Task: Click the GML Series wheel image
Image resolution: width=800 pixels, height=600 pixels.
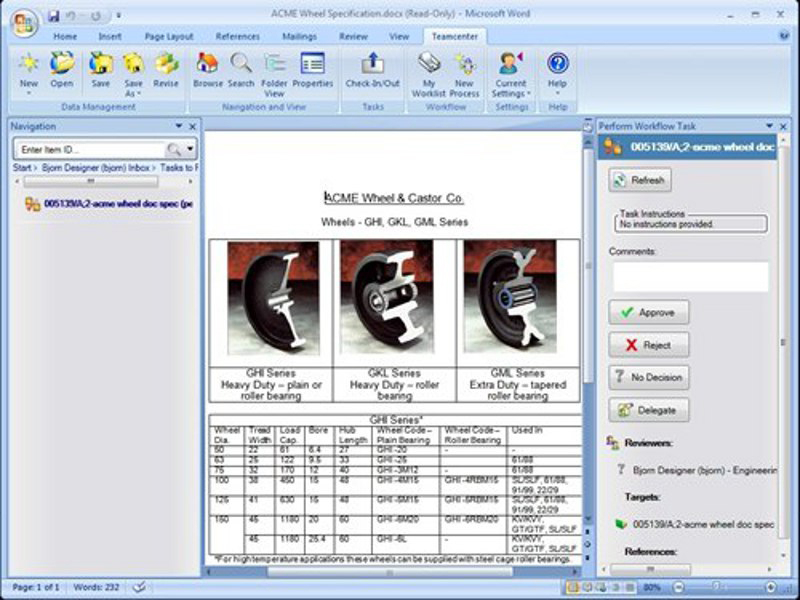Action: (x=510, y=297)
